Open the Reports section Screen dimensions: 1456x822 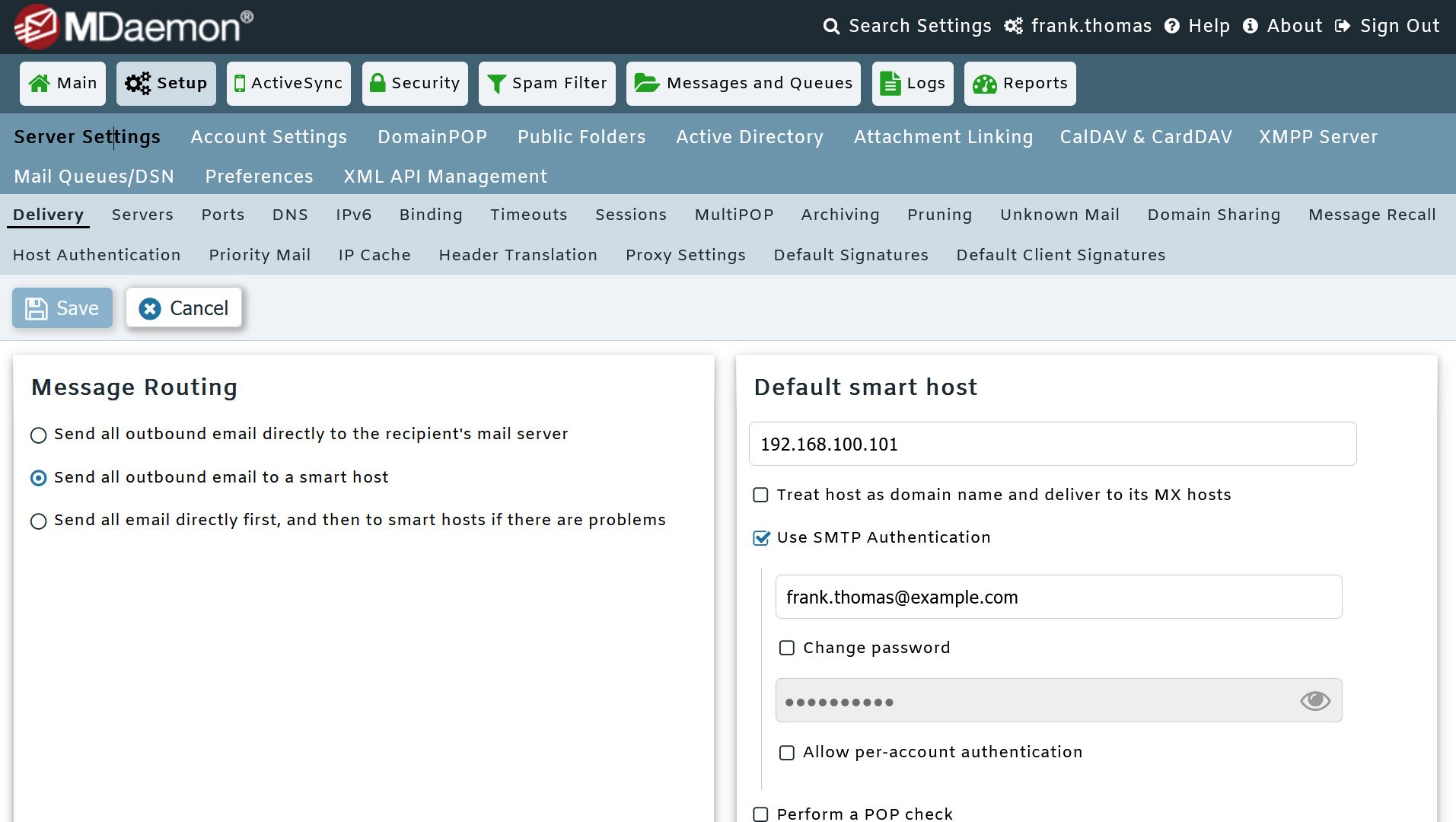tap(1020, 83)
